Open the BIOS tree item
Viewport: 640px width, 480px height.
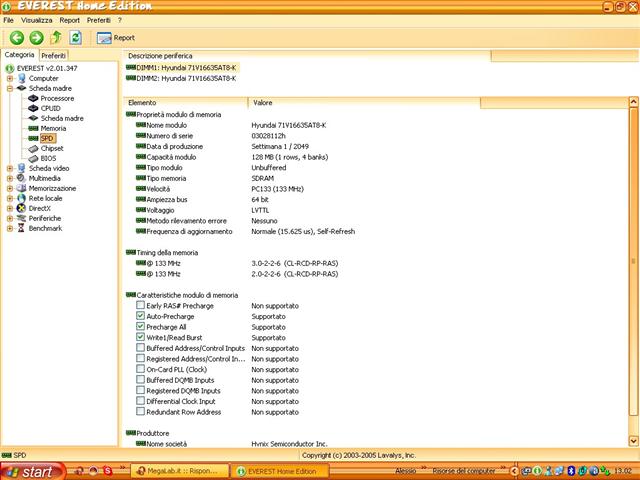tap(48, 158)
